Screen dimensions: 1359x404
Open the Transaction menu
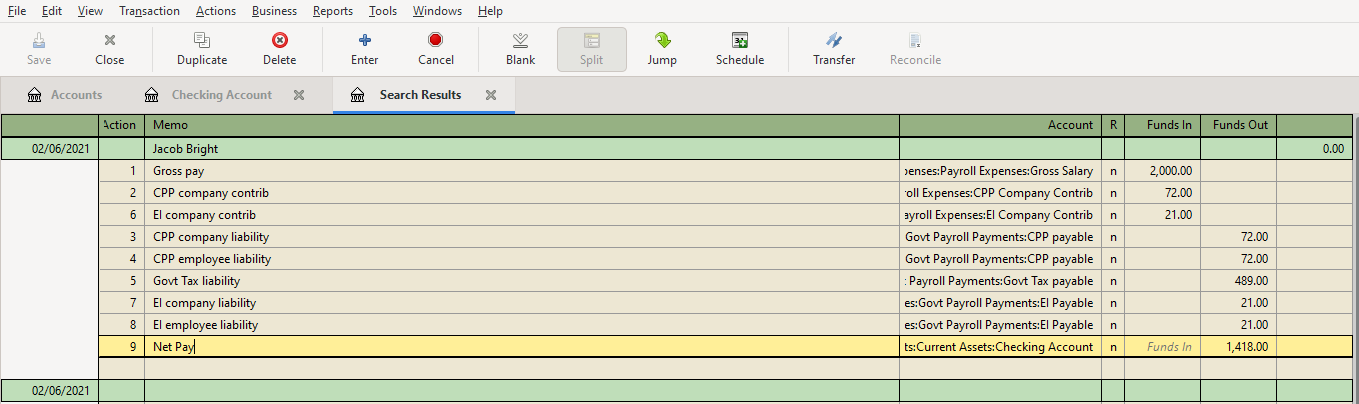(x=149, y=11)
